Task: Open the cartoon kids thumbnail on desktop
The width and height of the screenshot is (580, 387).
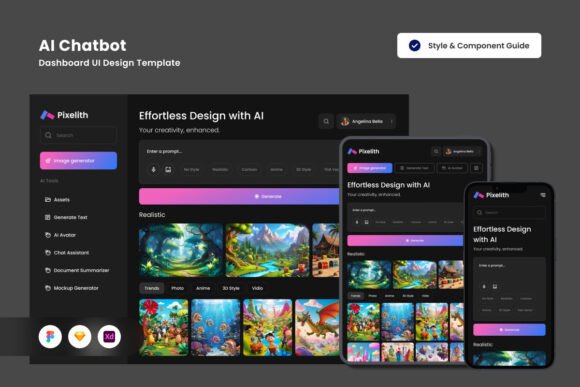Action: point(267,327)
